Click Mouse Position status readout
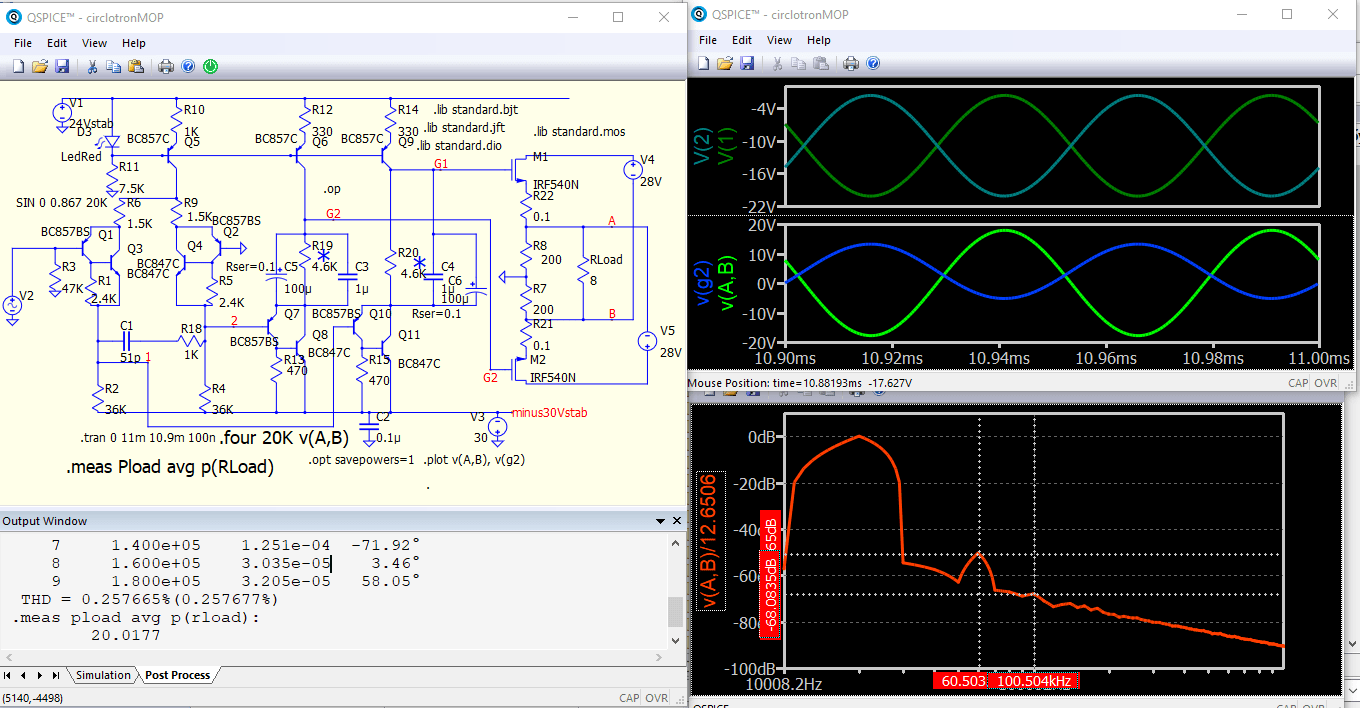The height and width of the screenshot is (708, 1360). (801, 383)
